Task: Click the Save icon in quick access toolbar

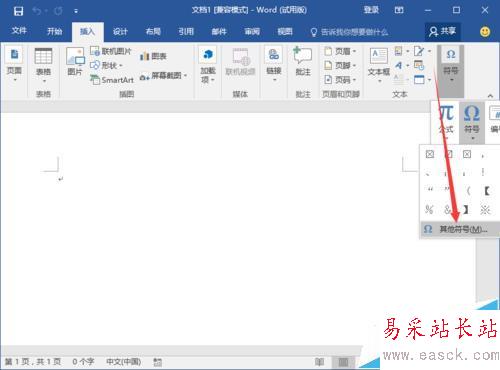Action: tap(18, 11)
